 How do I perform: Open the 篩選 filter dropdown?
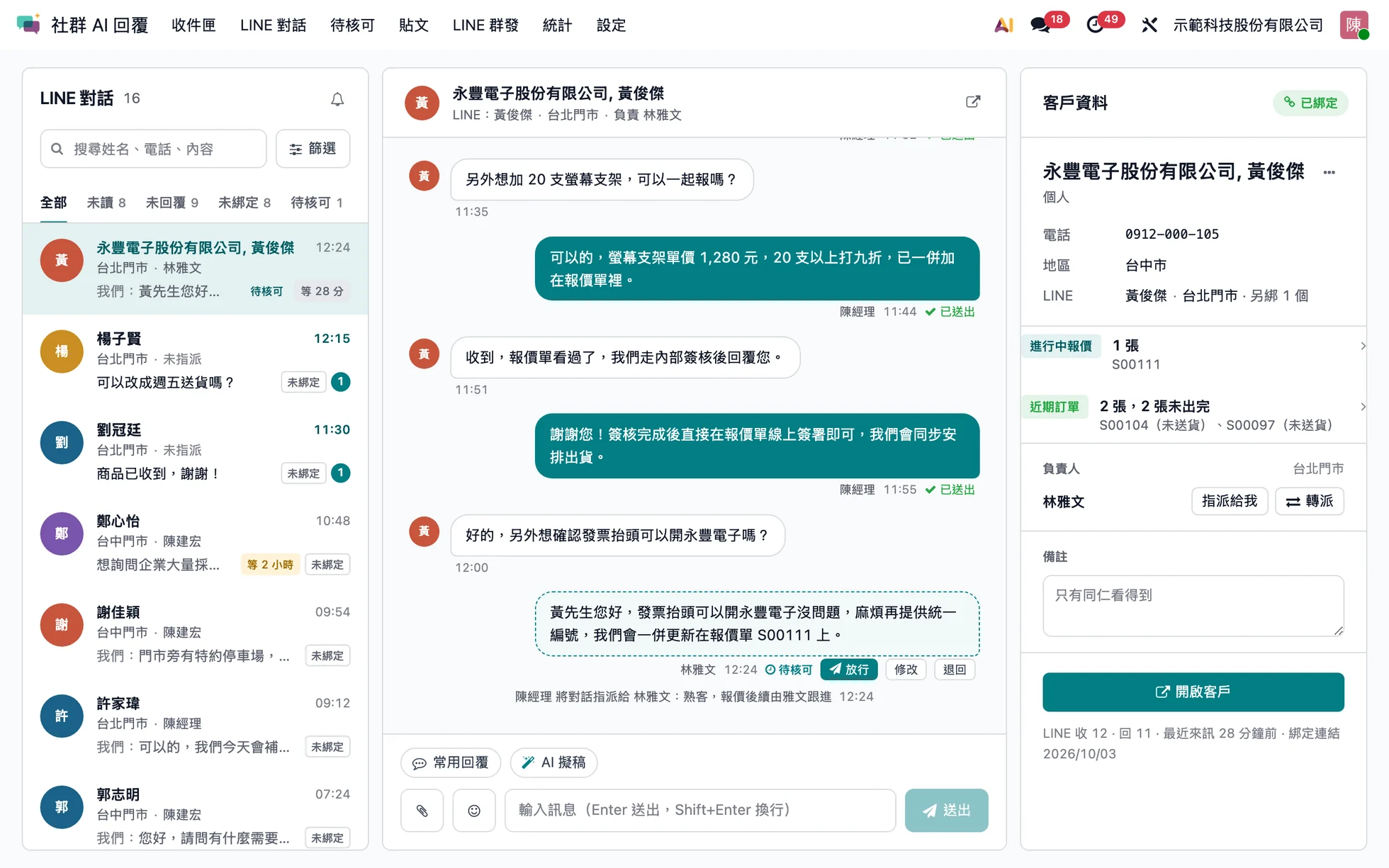(313, 149)
